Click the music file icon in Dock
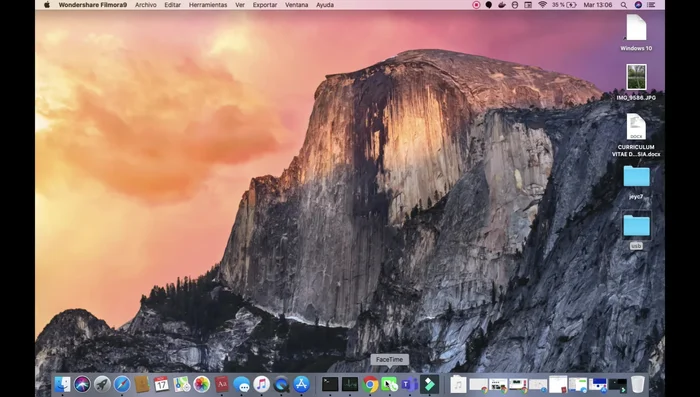700x397 pixels. 458,384
